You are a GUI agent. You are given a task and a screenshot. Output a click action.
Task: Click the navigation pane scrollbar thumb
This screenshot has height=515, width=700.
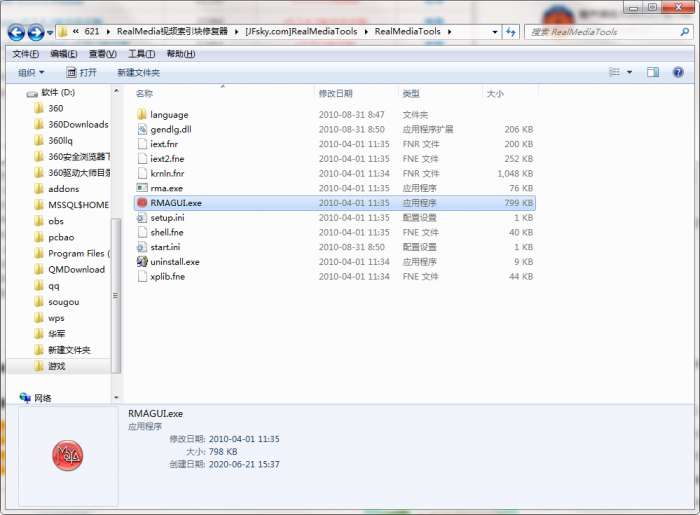[116, 295]
